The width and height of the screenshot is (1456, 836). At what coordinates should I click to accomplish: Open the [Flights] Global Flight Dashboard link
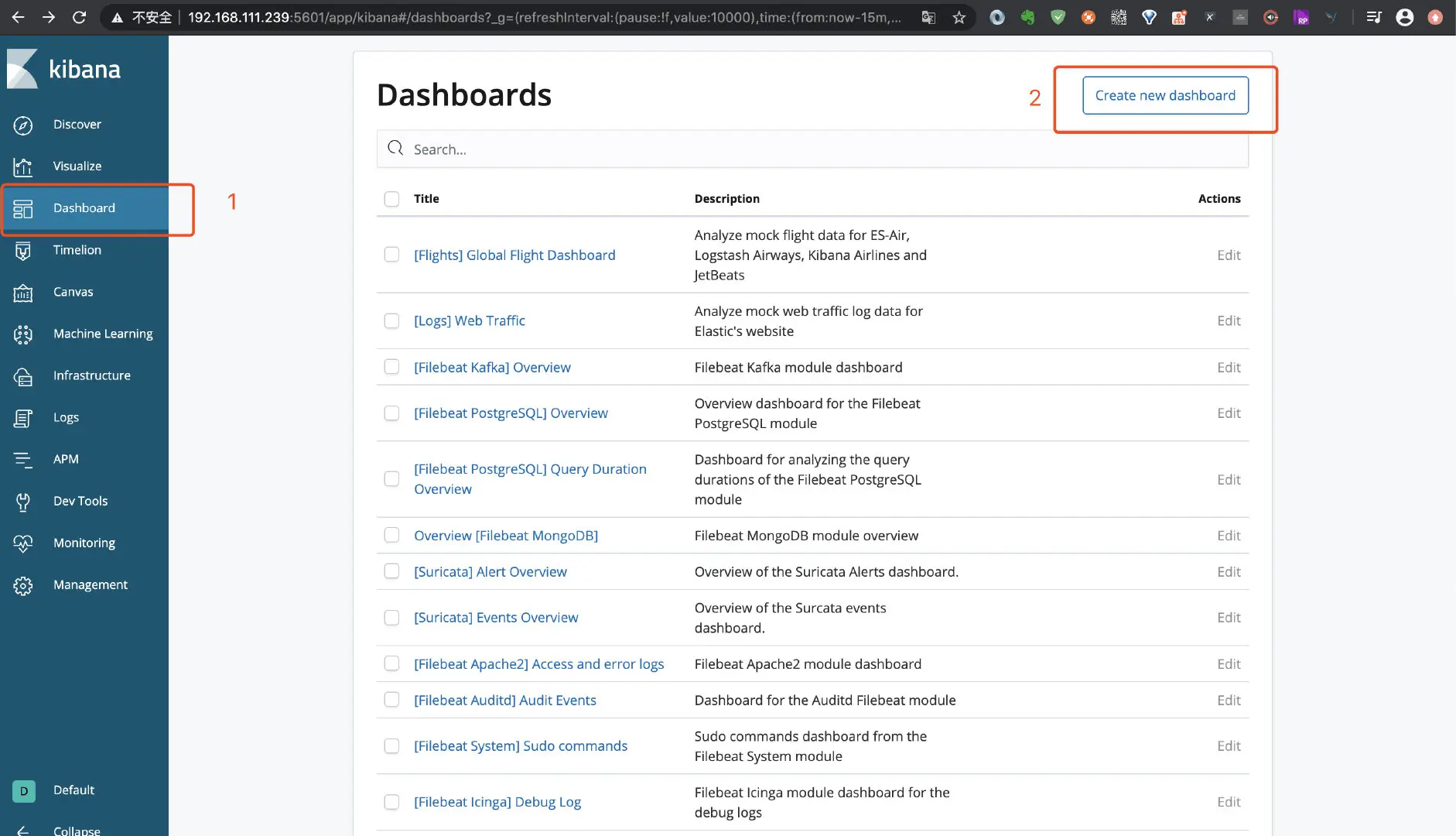pos(514,255)
